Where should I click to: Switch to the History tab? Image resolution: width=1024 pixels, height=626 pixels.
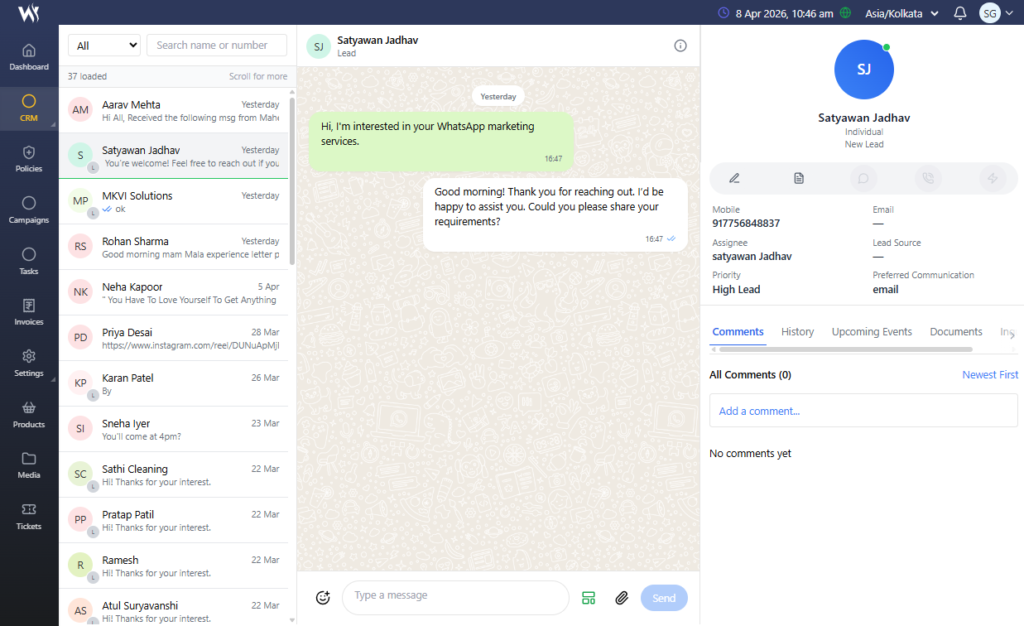[x=797, y=332]
